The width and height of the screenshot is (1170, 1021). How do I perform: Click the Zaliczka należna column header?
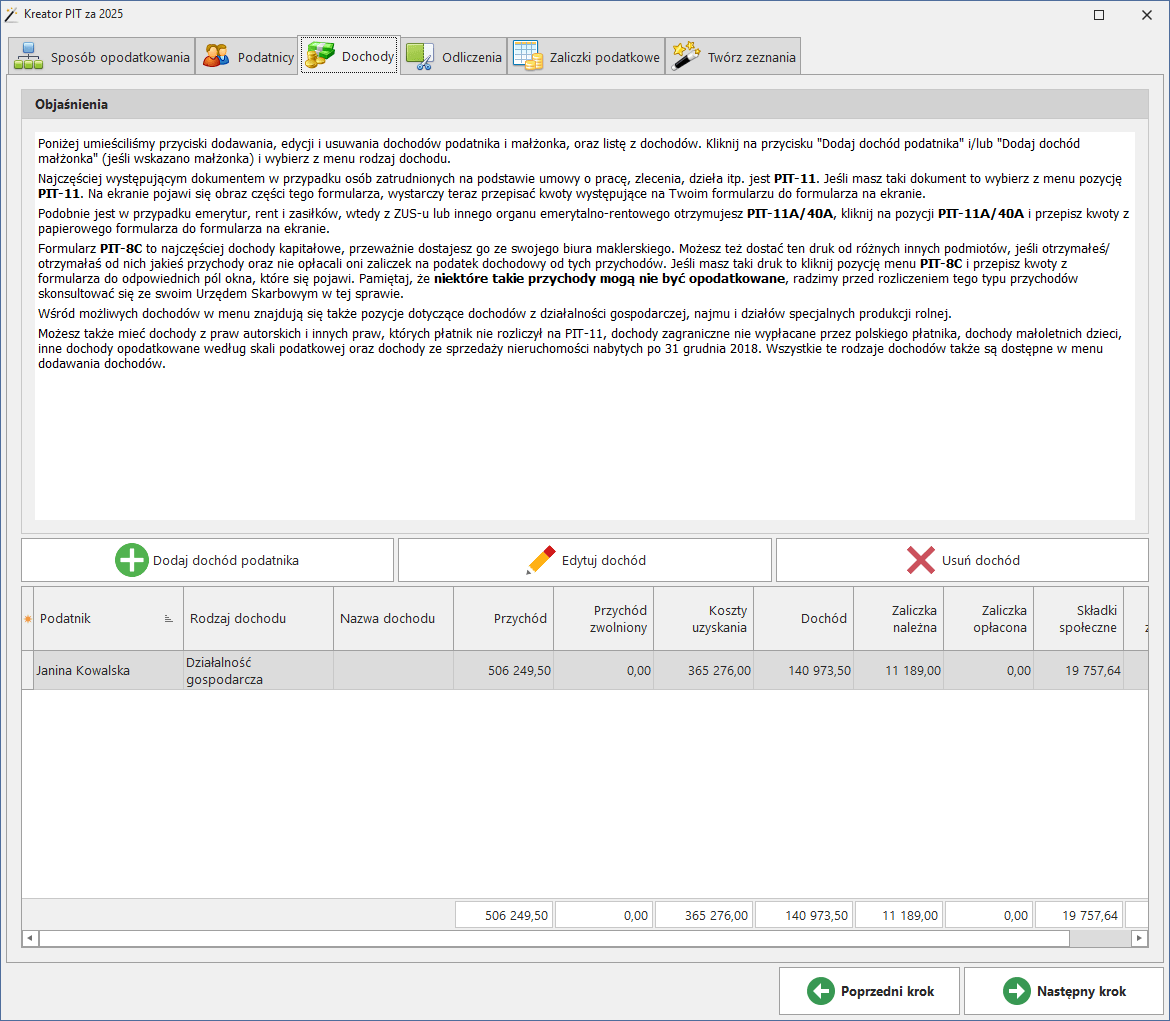[899, 619]
